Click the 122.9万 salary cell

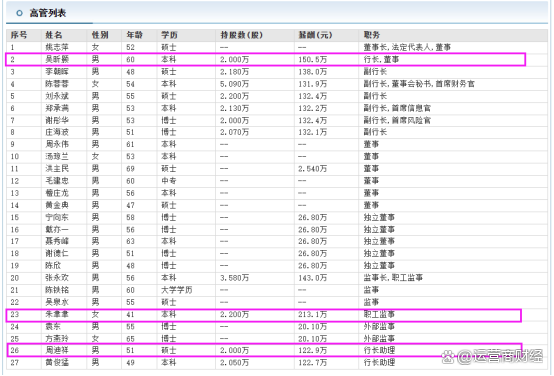pyautogui.click(x=313, y=351)
